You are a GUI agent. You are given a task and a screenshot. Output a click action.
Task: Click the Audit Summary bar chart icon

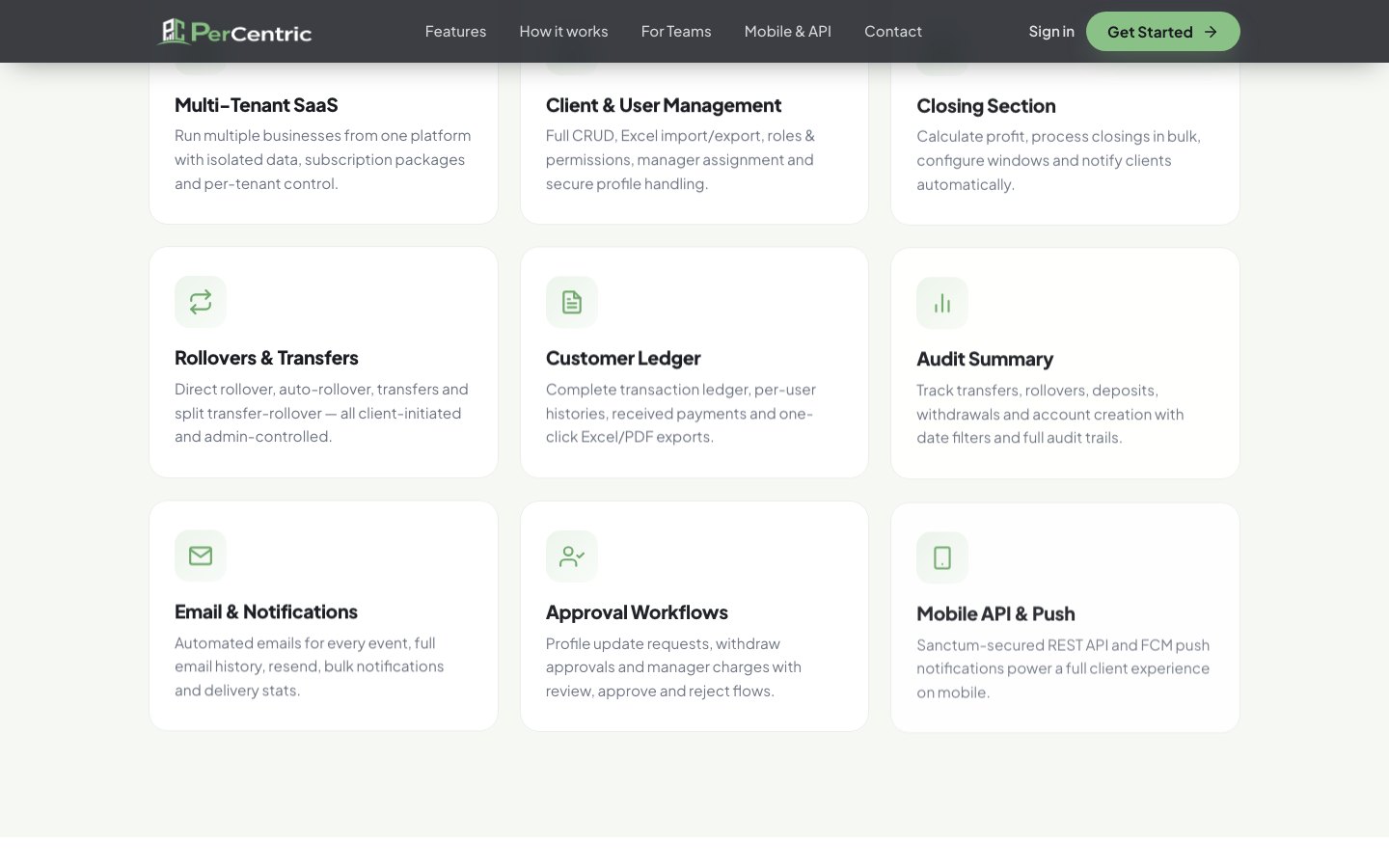tap(942, 304)
